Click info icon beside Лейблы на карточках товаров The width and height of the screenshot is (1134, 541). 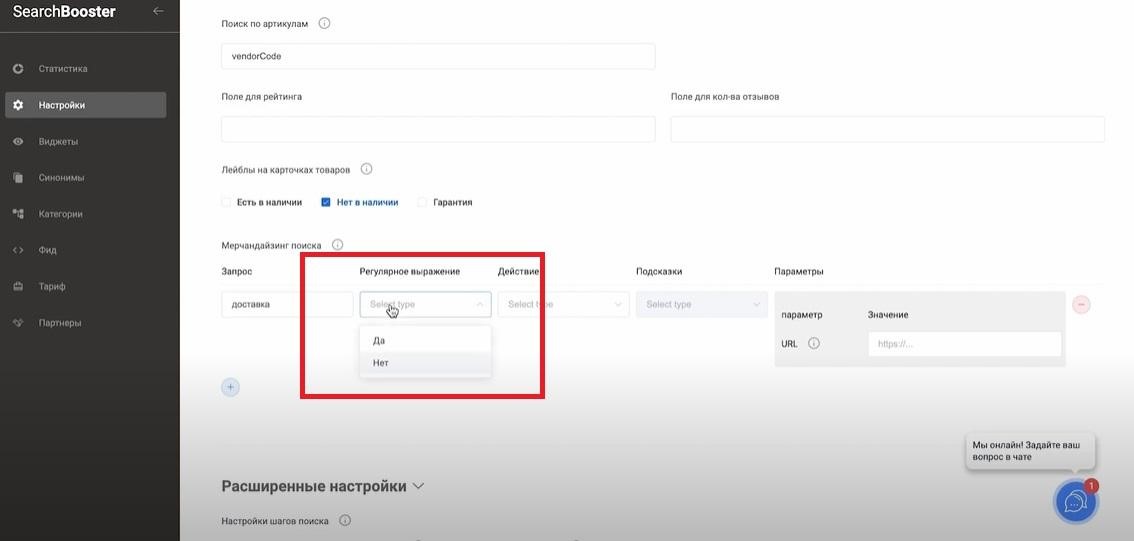pos(366,169)
